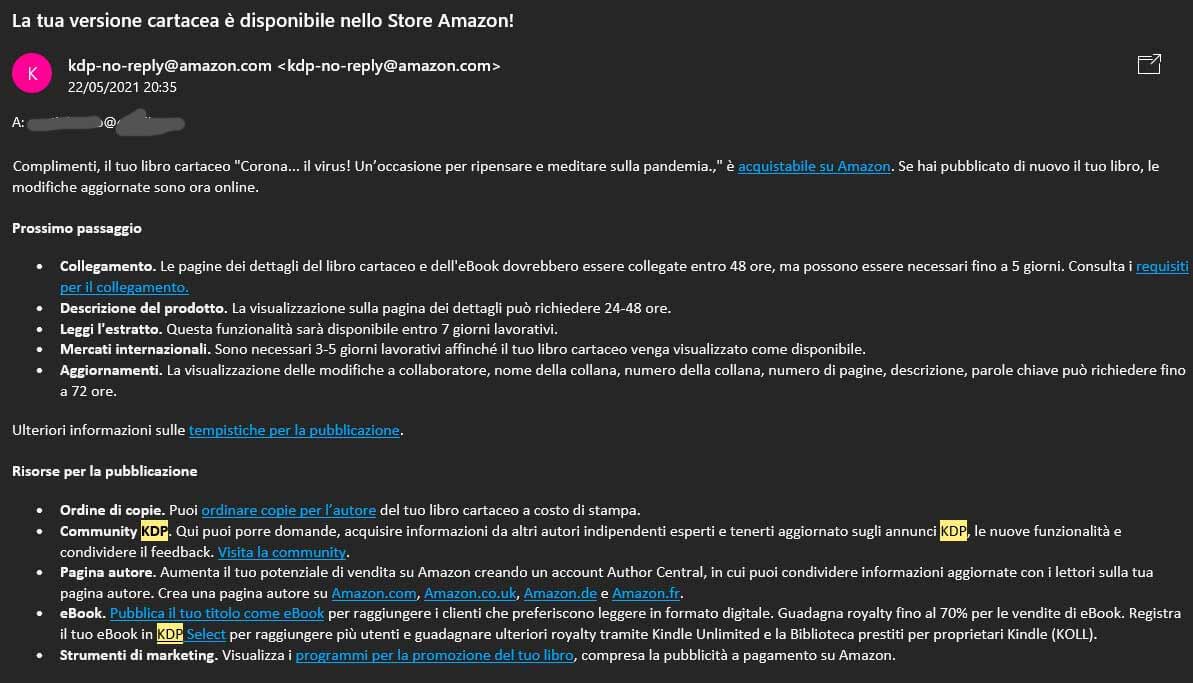The width and height of the screenshot is (1193, 683).
Task: Visit the Amazon.de link
Action: tap(559, 593)
